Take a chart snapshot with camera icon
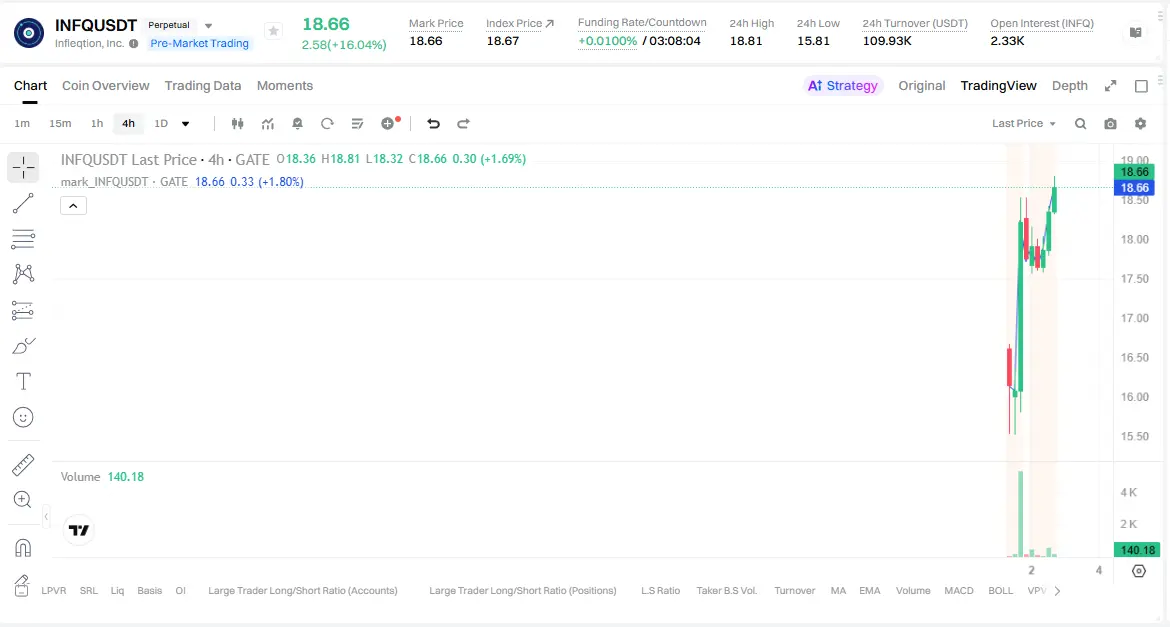This screenshot has height=627, width=1170. [x=1110, y=123]
